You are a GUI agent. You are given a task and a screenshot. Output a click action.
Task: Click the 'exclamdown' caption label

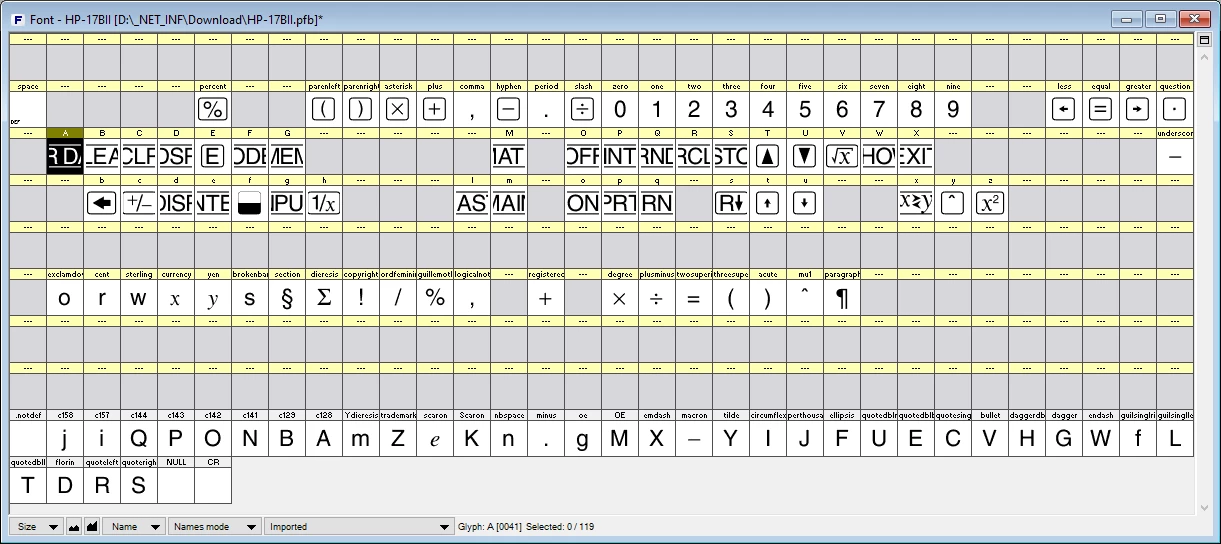pyautogui.click(x=65, y=274)
